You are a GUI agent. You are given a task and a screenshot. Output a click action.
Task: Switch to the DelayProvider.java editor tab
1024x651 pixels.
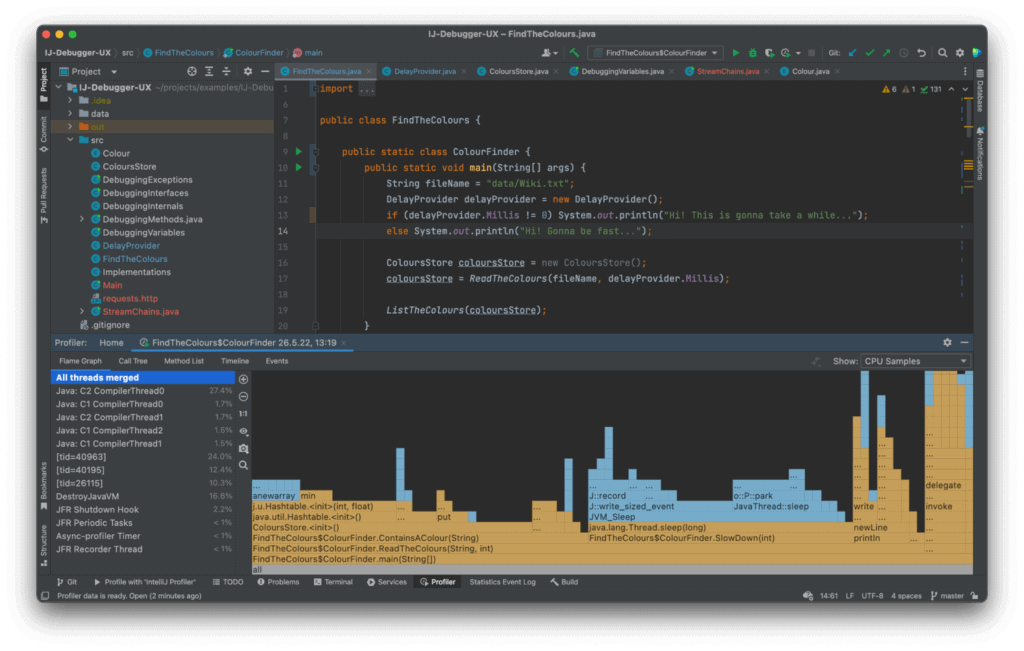pos(424,71)
